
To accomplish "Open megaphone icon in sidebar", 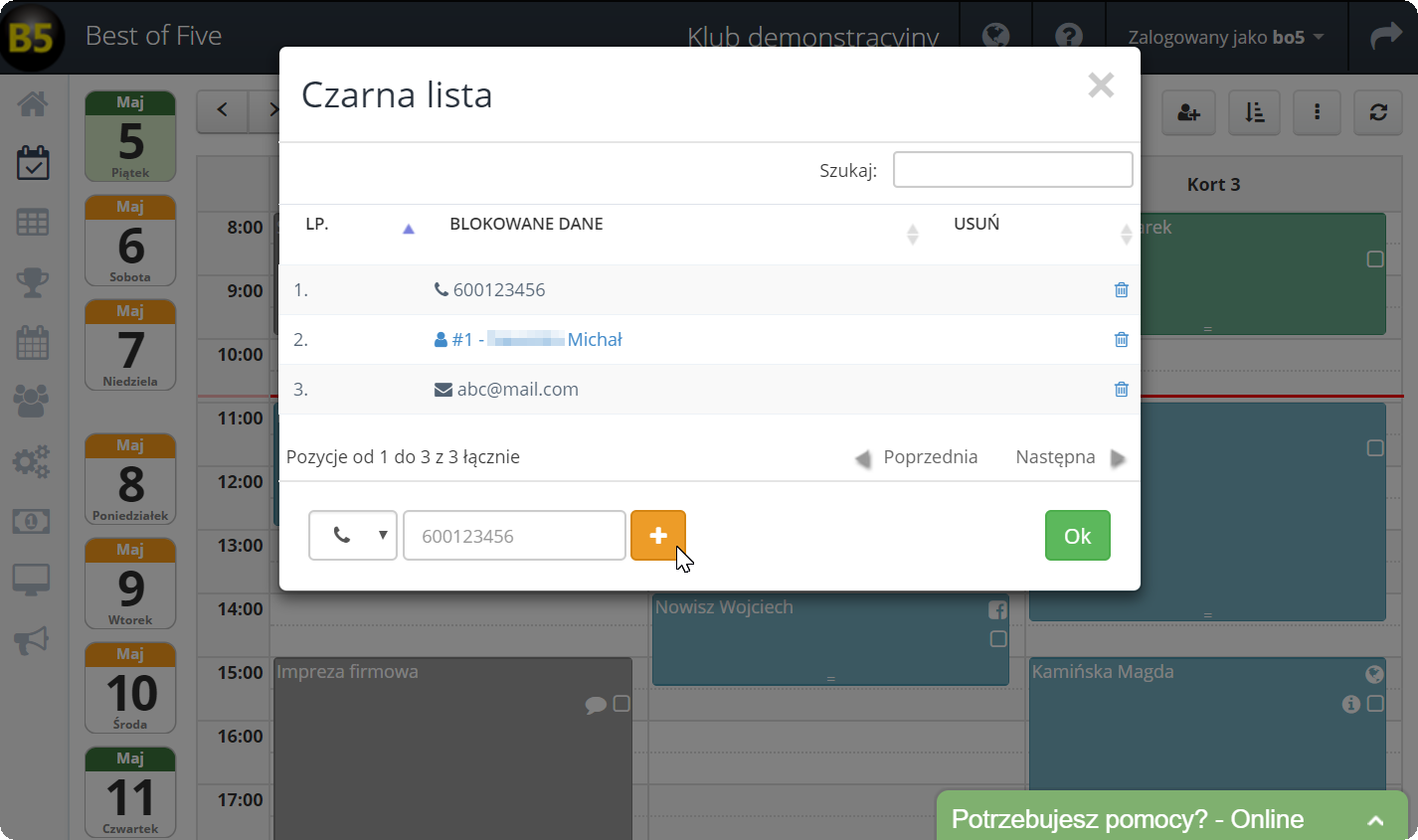I will point(32,640).
